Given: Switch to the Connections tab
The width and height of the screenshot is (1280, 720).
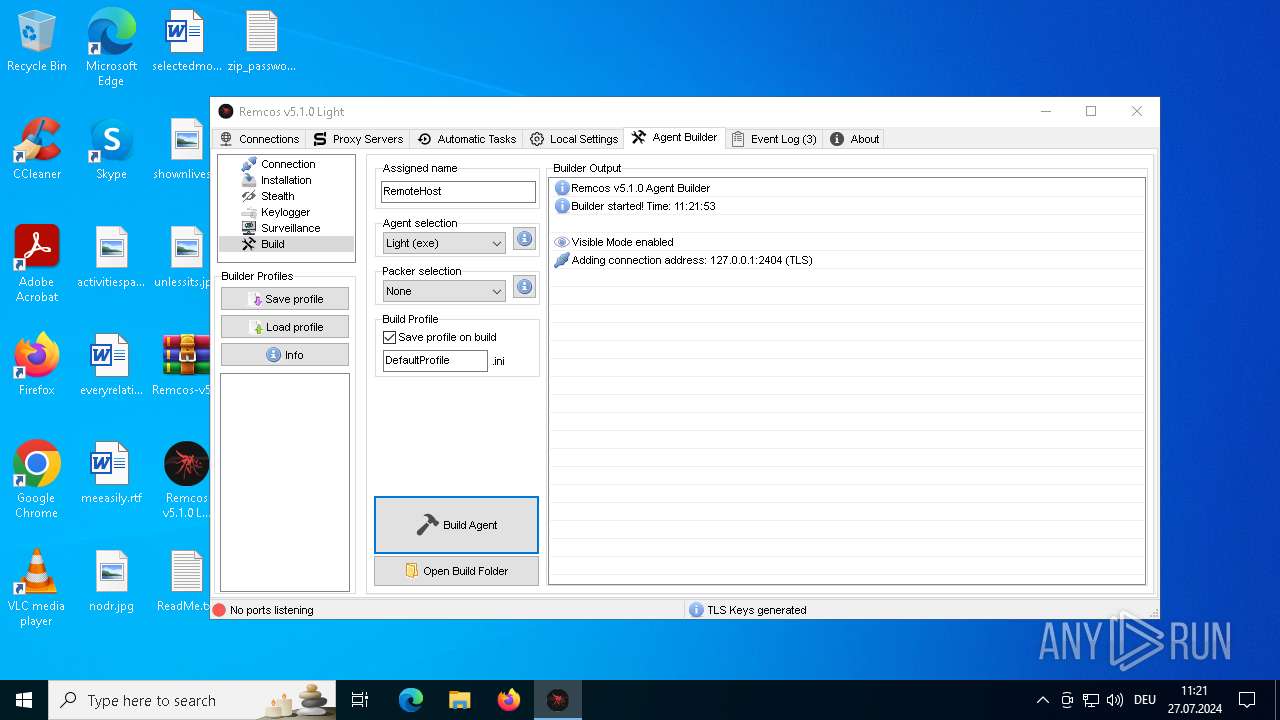Looking at the screenshot, I should [x=259, y=139].
